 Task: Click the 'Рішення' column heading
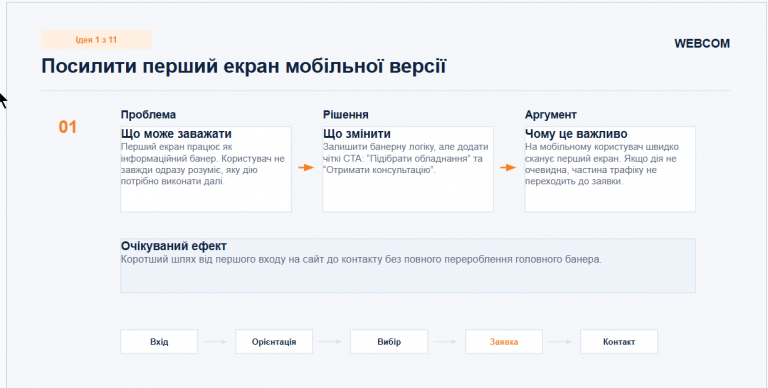(346, 115)
